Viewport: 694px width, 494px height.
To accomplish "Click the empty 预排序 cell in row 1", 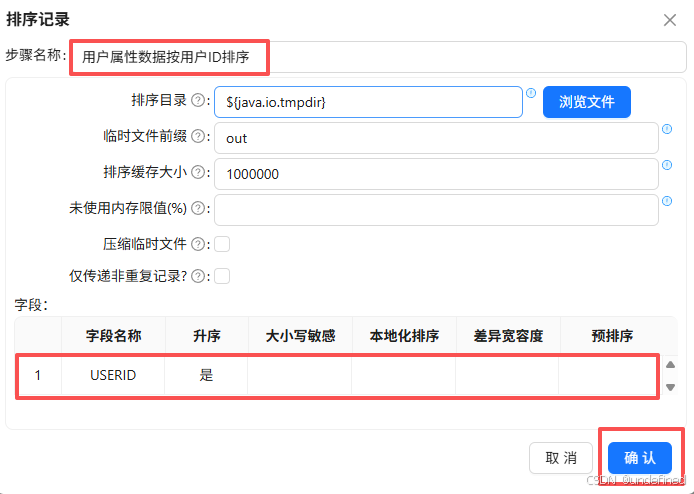I will 607,375.
